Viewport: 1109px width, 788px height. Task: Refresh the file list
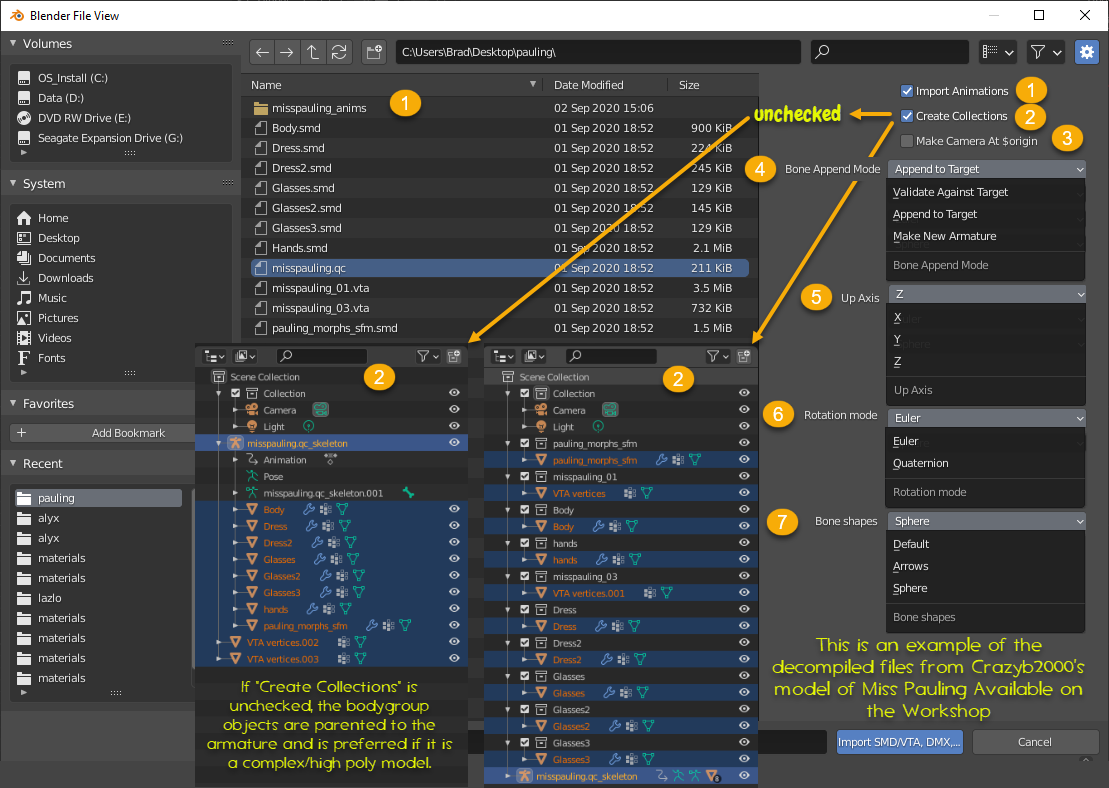339,52
